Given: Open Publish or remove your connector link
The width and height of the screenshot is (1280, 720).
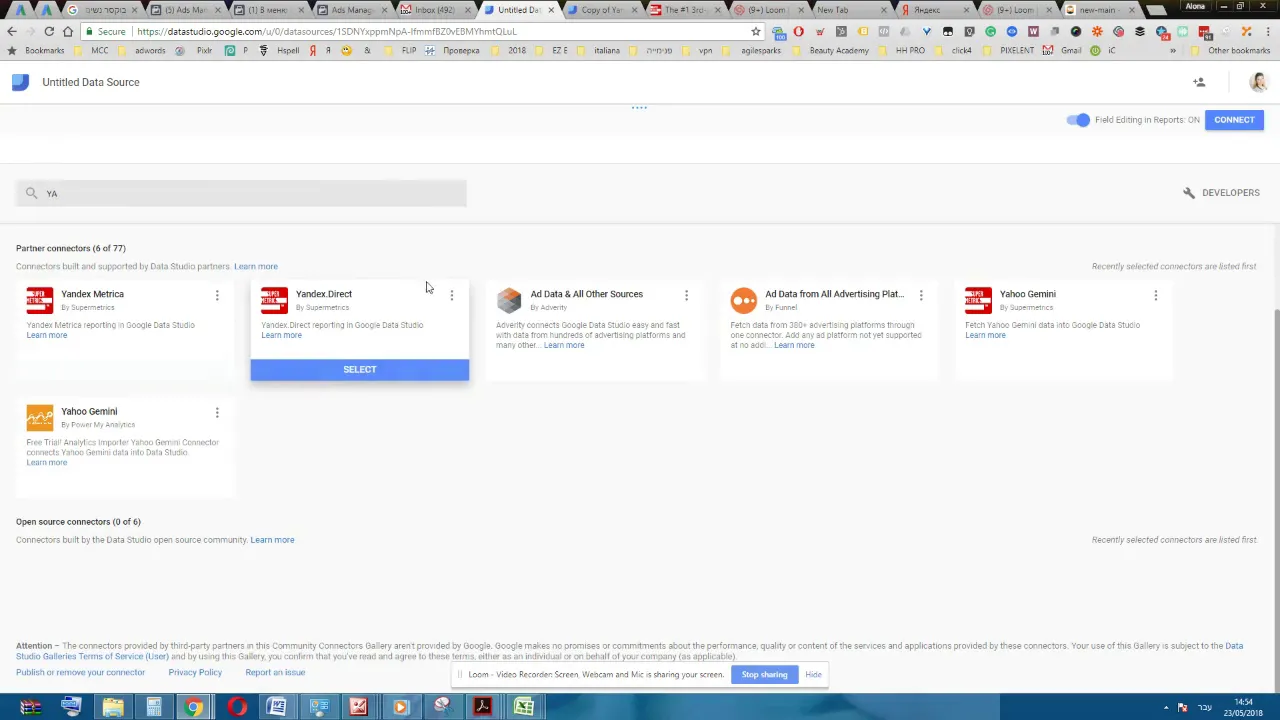Looking at the screenshot, I should [80, 673].
